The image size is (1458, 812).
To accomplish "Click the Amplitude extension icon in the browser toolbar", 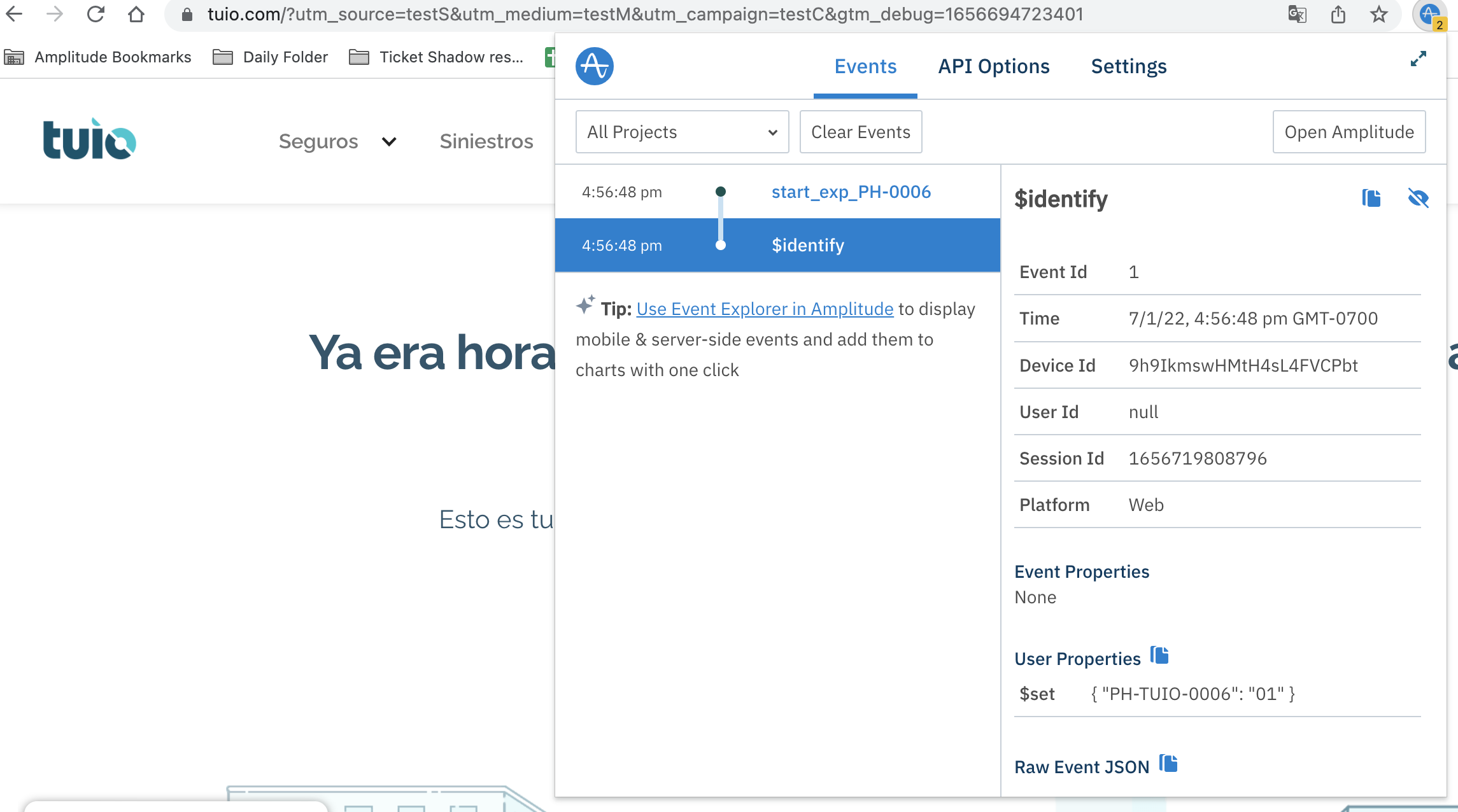I will (1429, 14).
